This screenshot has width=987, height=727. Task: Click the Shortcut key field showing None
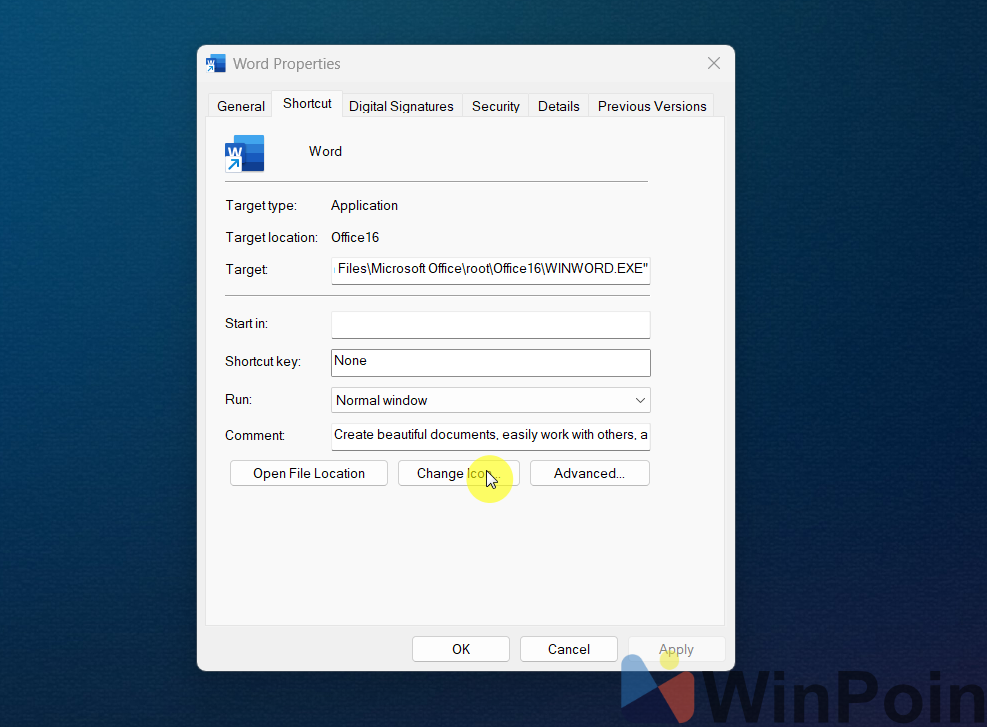tap(490, 363)
